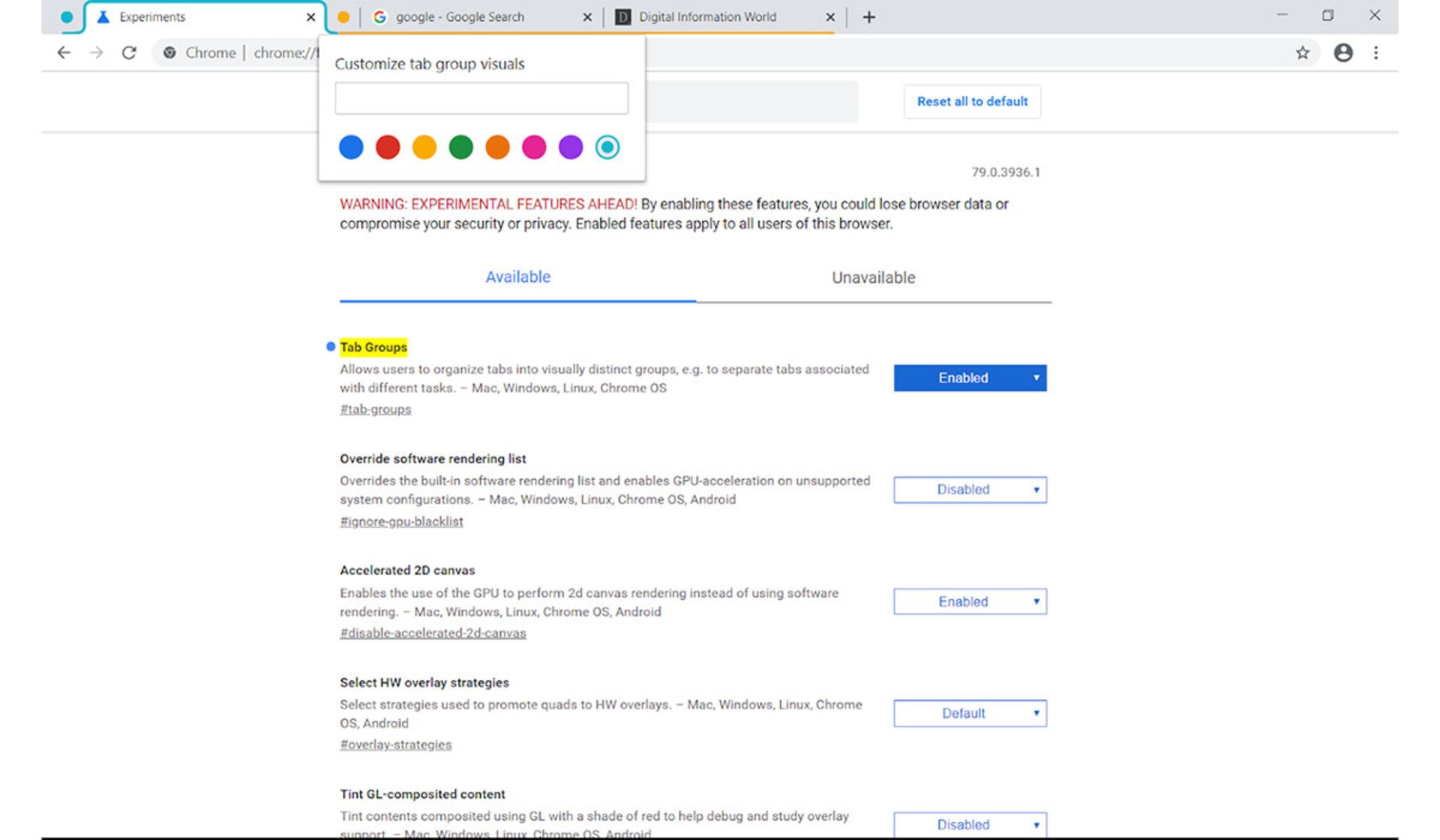Image resolution: width=1440 pixels, height=840 pixels.
Task: Select the Unavailable tab
Action: click(x=874, y=277)
